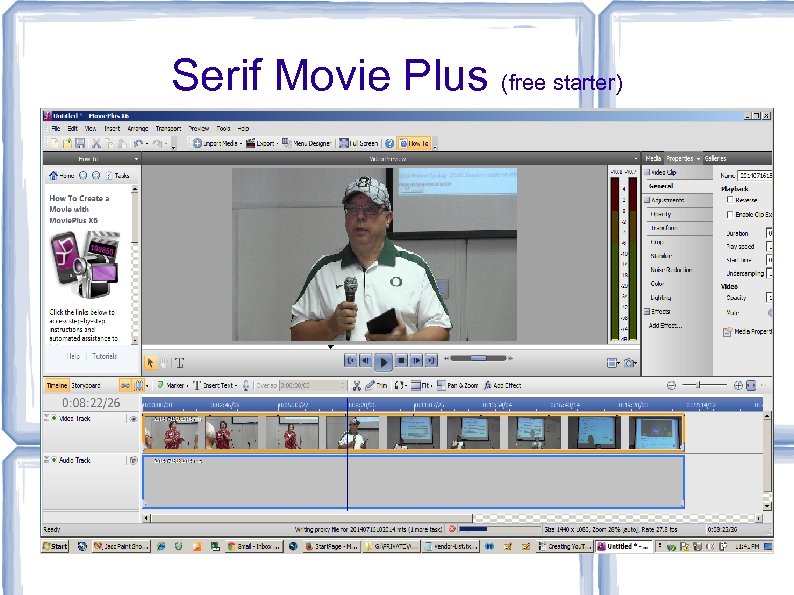794x595 pixels.
Task: Collapse the Adjustments section
Action: tap(647, 200)
